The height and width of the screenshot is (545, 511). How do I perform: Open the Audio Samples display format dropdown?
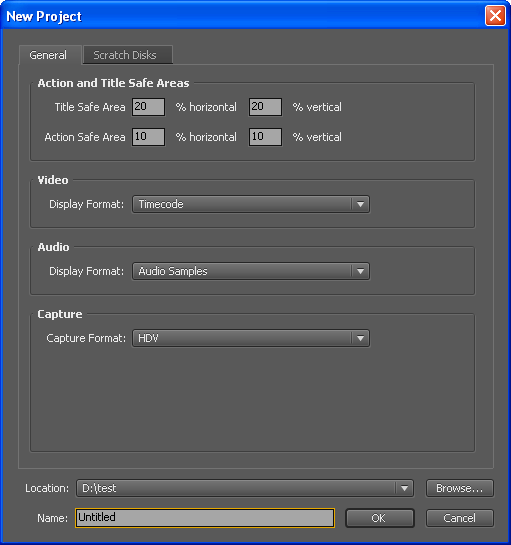tap(251, 271)
